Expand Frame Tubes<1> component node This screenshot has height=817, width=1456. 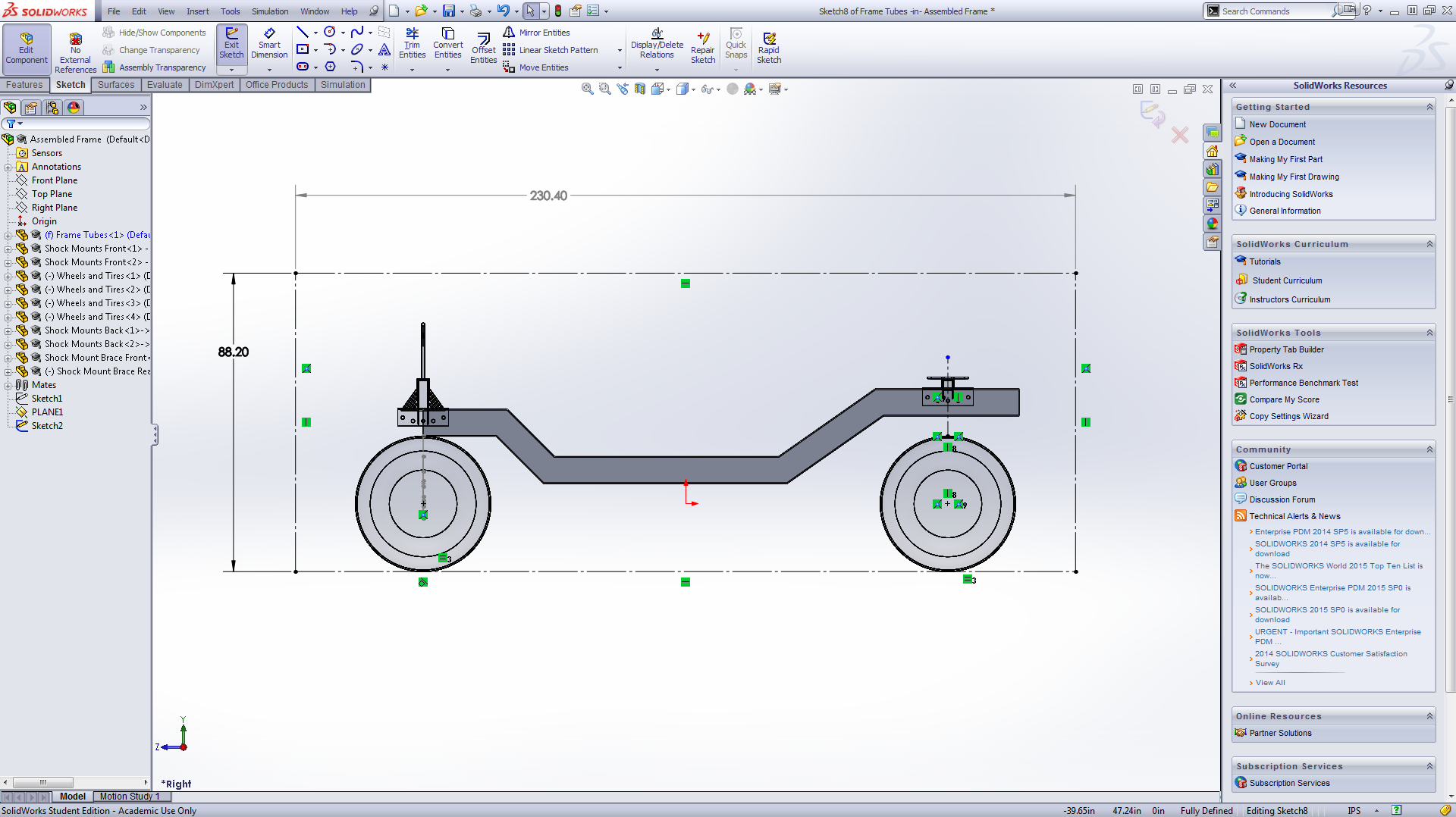coord(8,236)
